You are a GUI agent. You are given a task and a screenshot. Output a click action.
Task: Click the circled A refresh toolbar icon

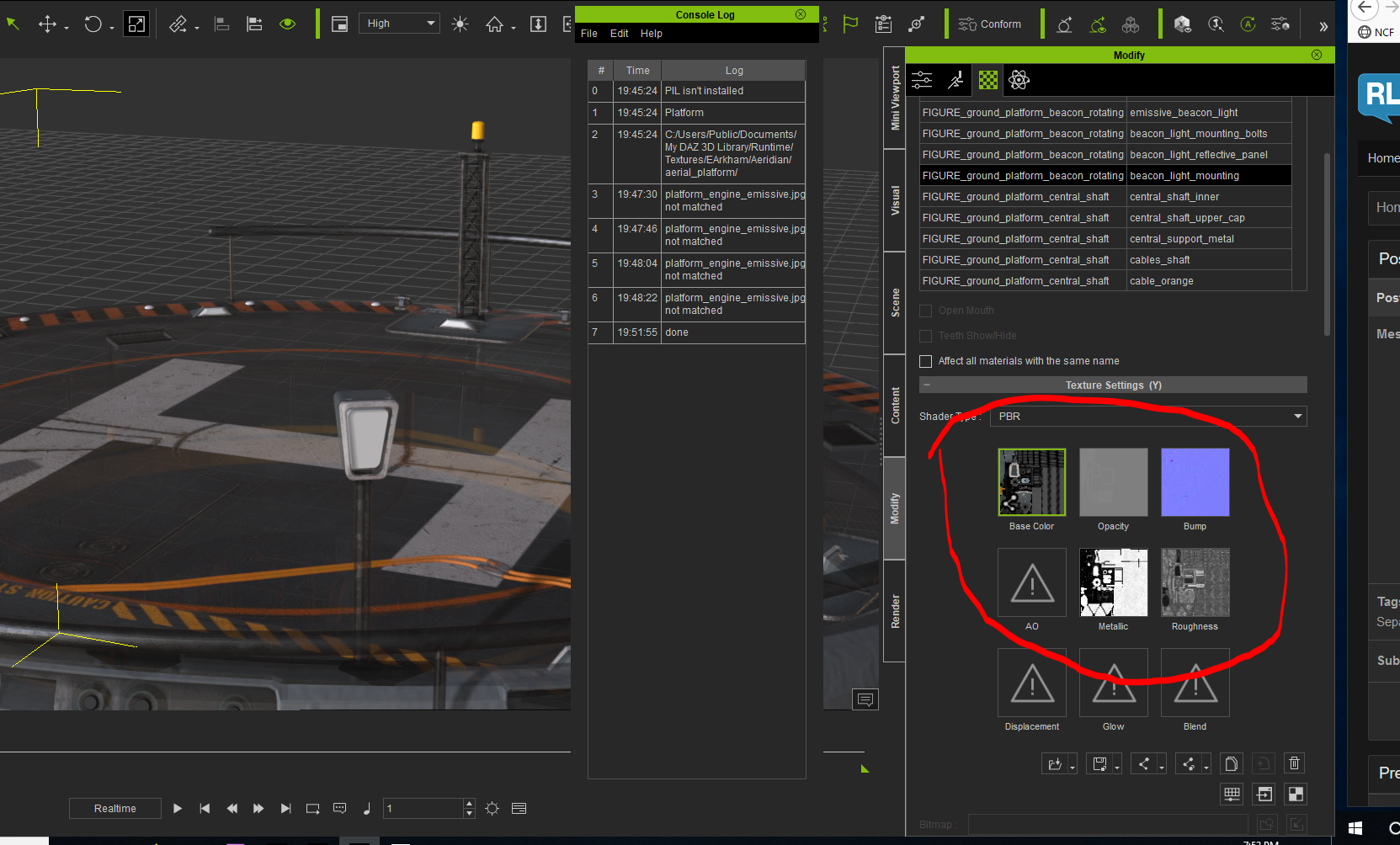(1248, 24)
